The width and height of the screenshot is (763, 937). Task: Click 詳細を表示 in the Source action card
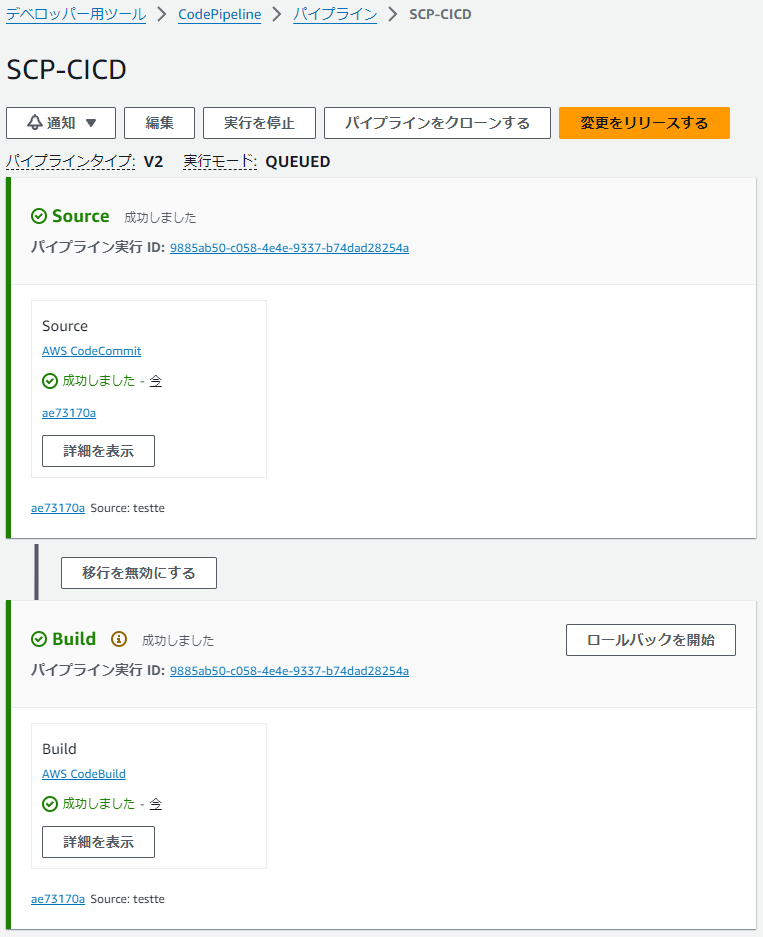pos(99,451)
